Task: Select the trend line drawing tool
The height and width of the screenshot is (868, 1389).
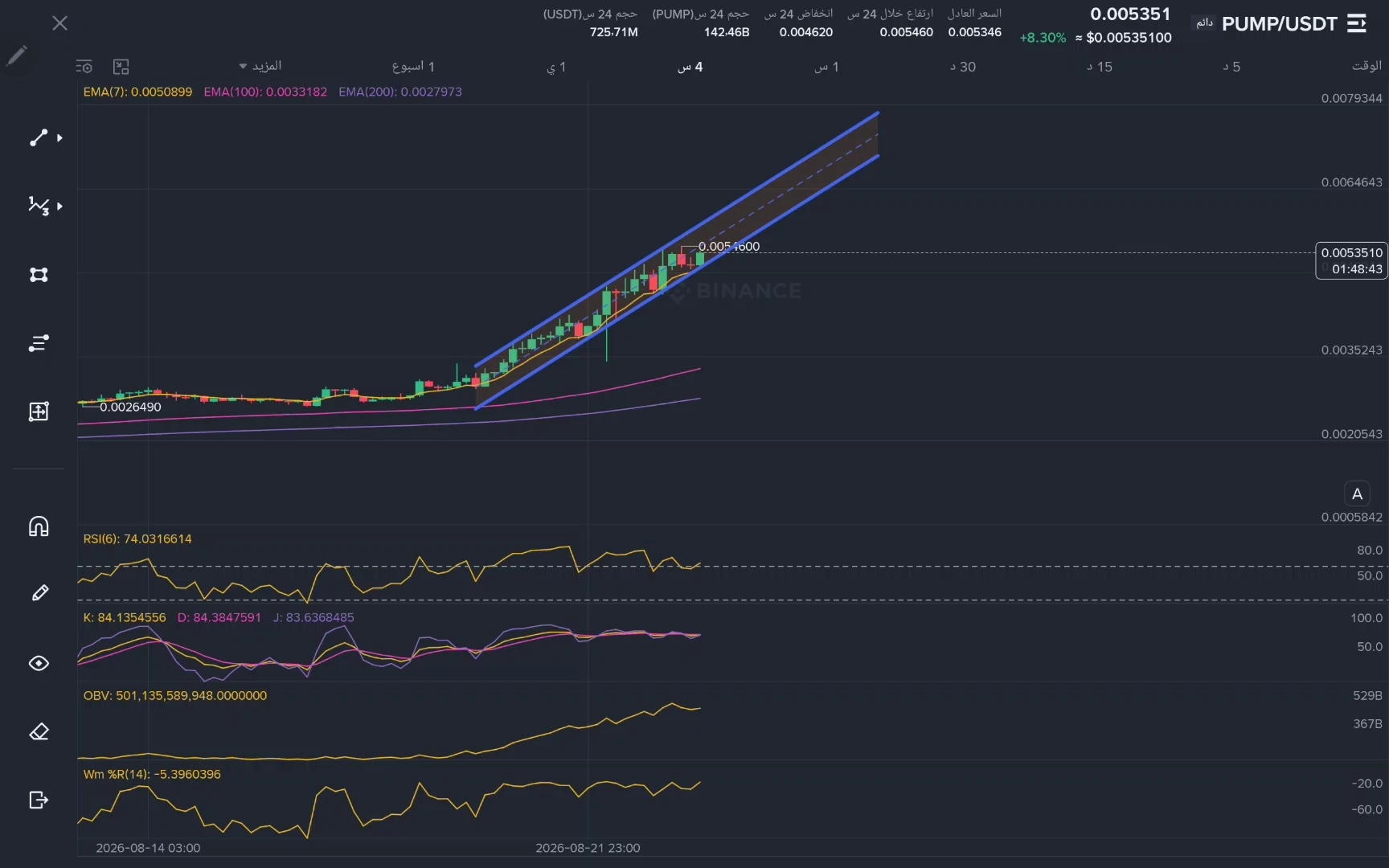Action: click(x=39, y=137)
